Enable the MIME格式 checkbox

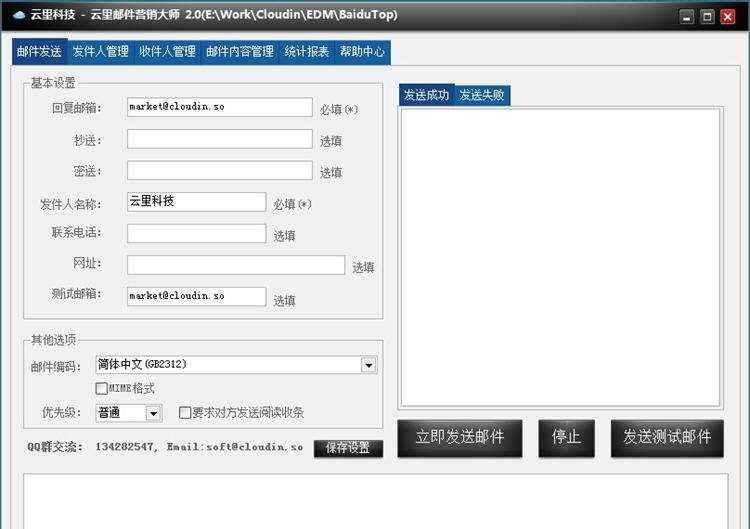click(x=101, y=388)
